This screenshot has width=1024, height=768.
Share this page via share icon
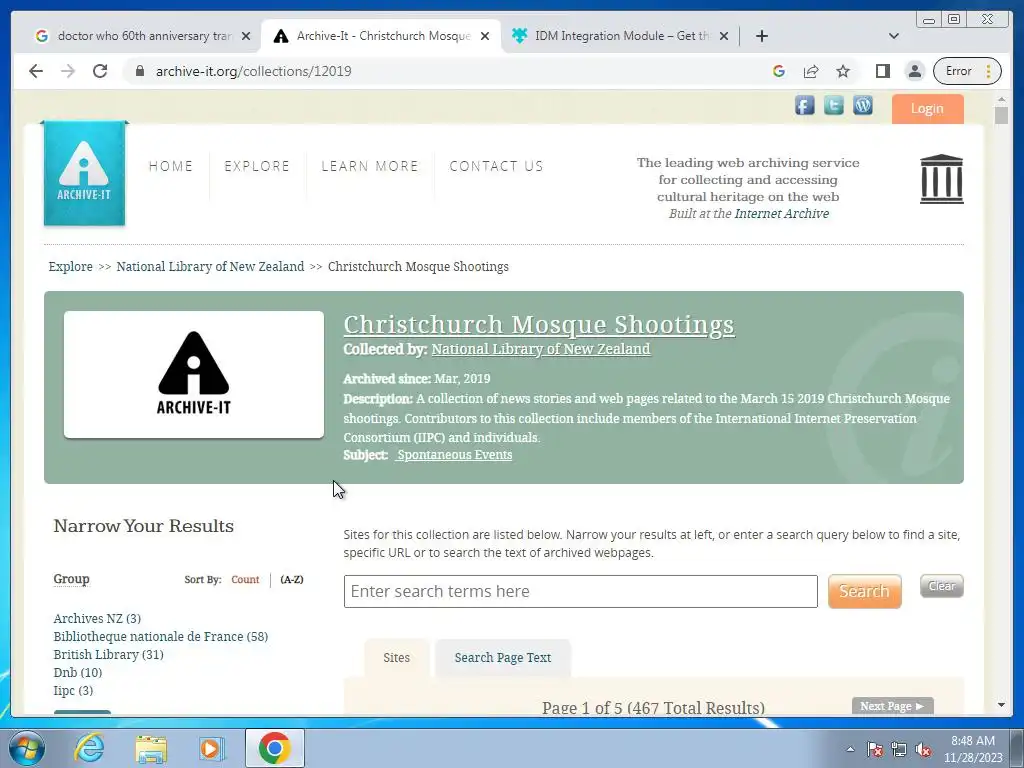click(x=811, y=71)
